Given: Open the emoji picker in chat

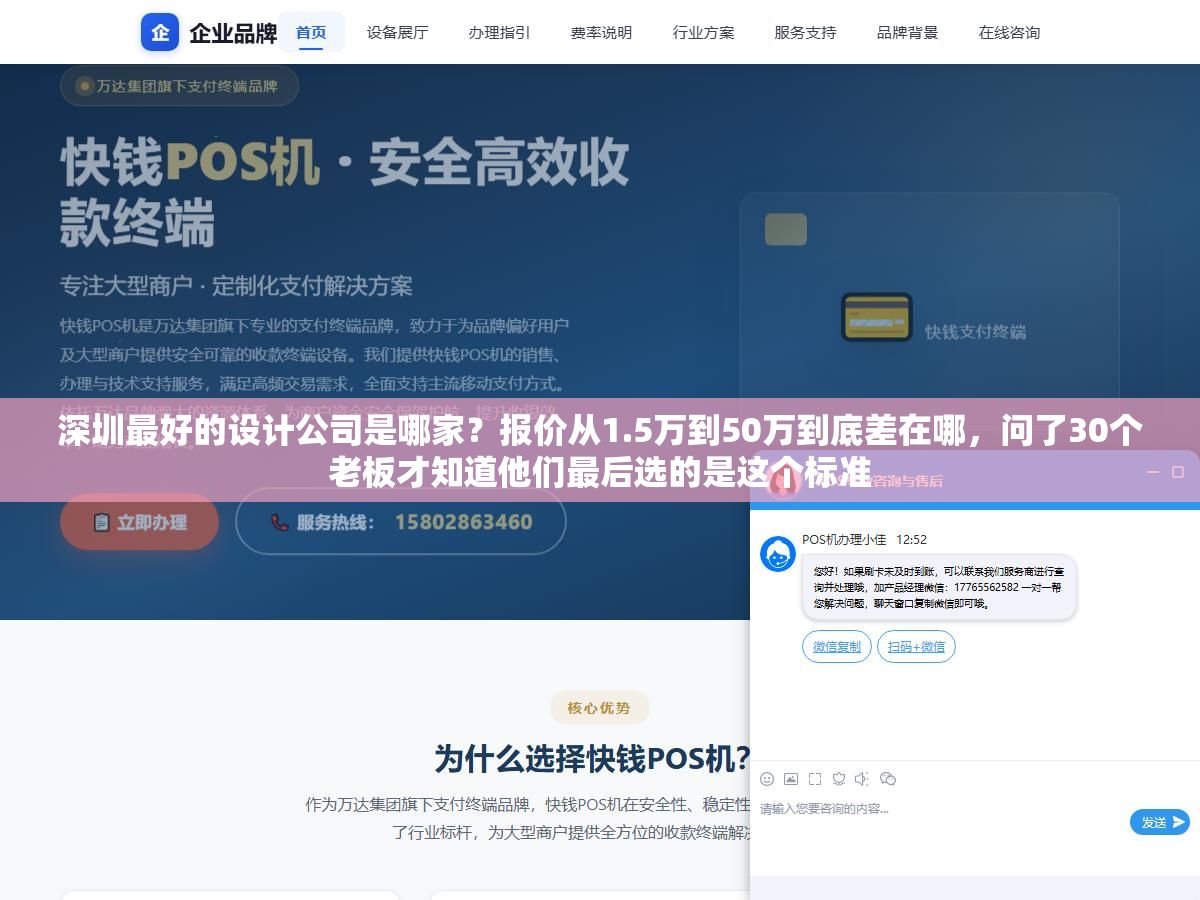Looking at the screenshot, I should [x=767, y=779].
